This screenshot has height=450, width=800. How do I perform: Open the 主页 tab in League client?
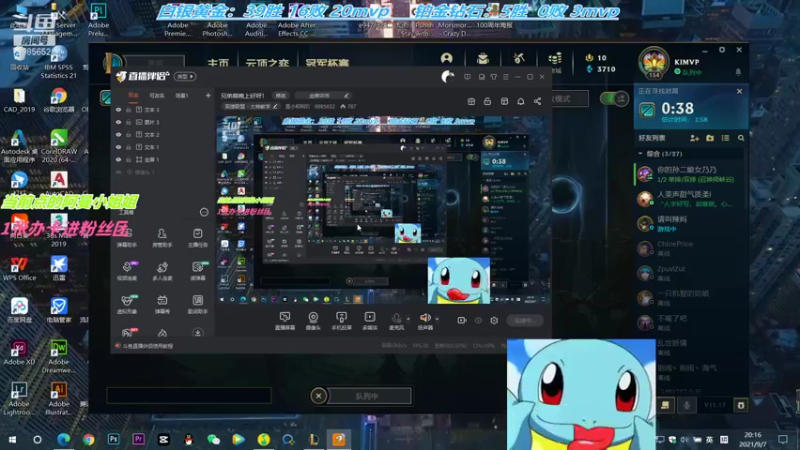pyautogui.click(x=218, y=63)
